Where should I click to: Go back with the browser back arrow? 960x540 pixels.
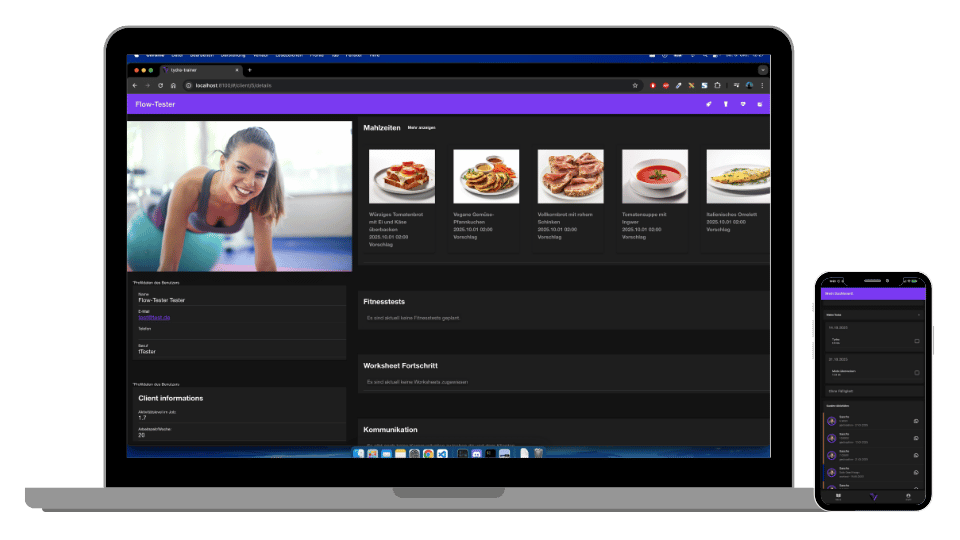(x=135, y=86)
